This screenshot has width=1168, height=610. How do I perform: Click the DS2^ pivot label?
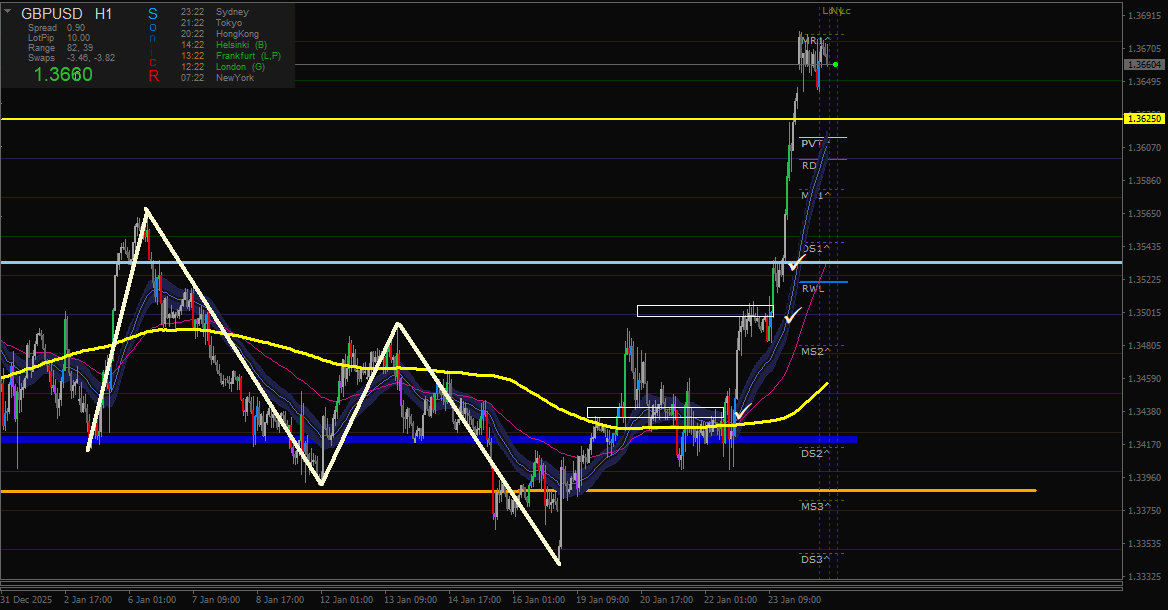coord(816,454)
